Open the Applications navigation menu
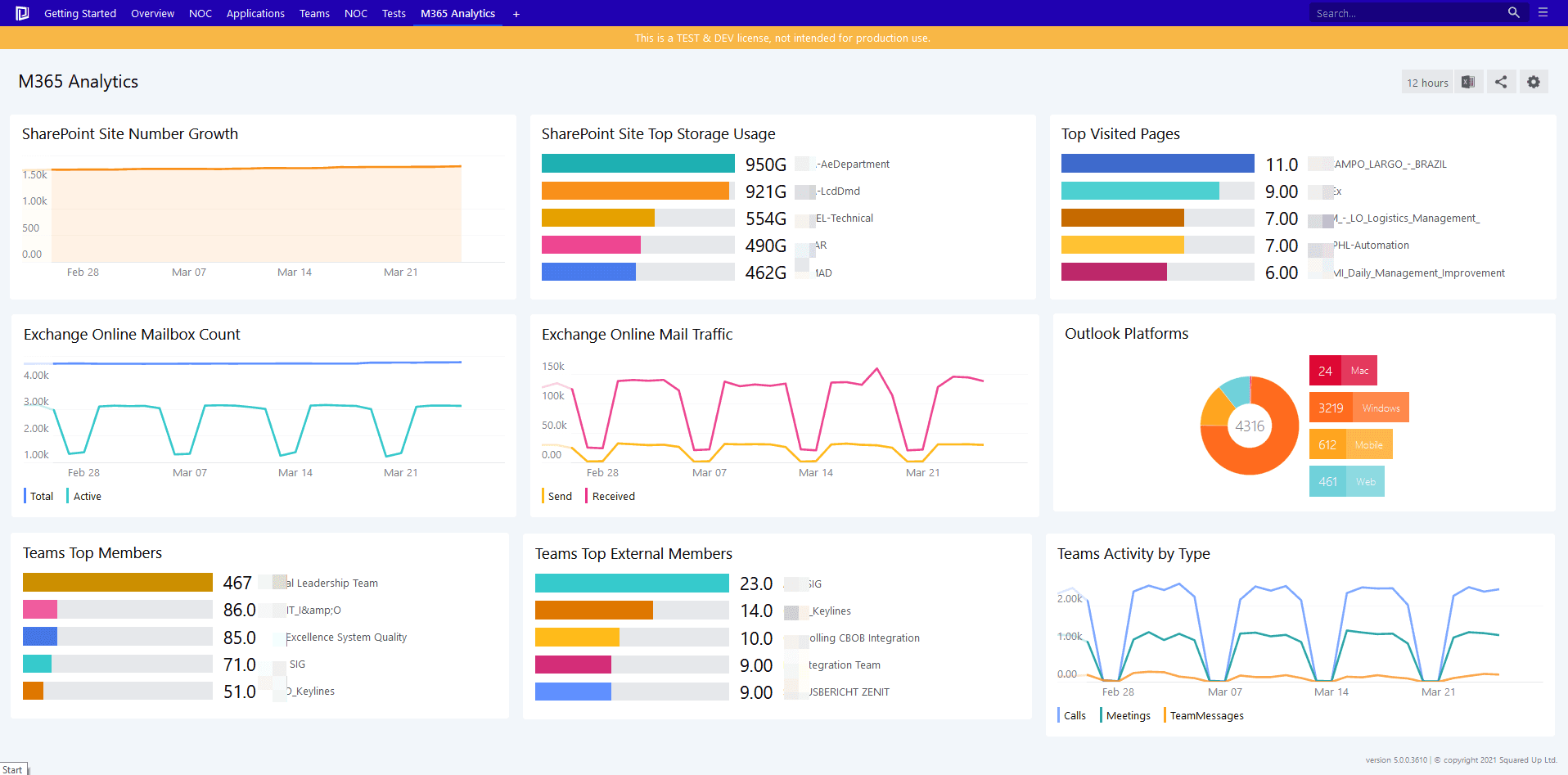 [x=255, y=14]
